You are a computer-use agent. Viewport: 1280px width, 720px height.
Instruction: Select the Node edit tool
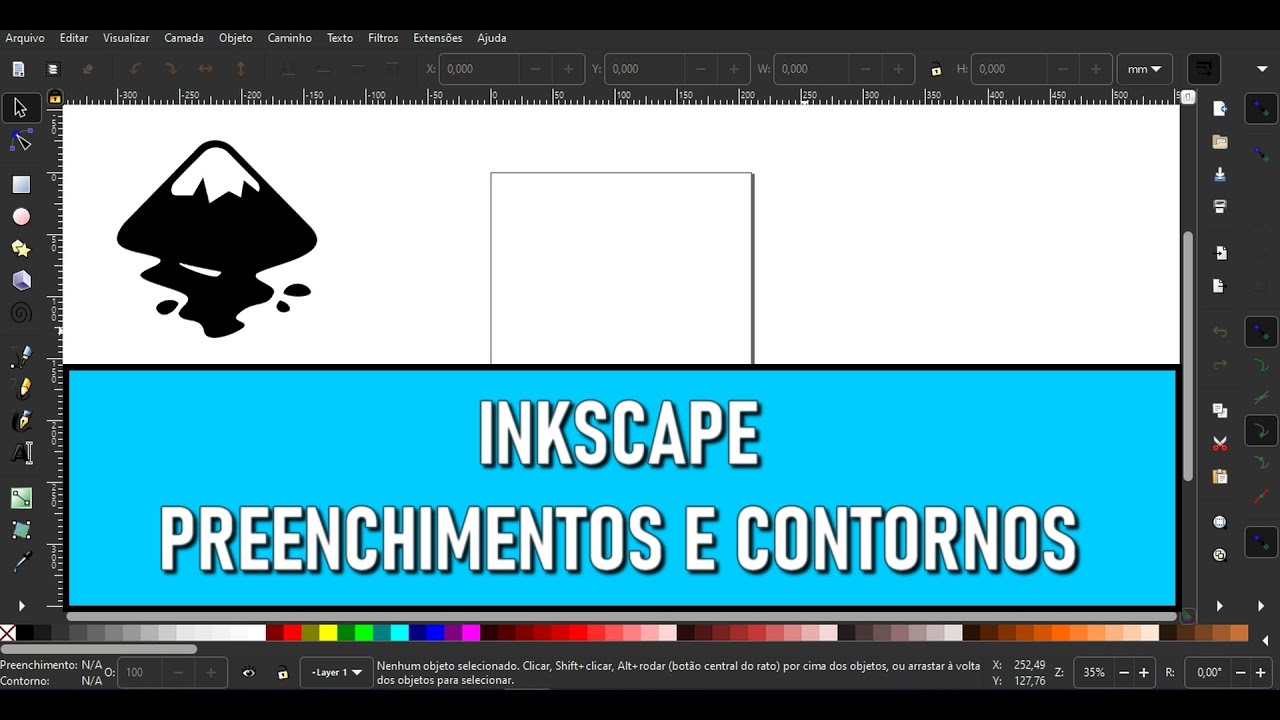pyautogui.click(x=21, y=141)
